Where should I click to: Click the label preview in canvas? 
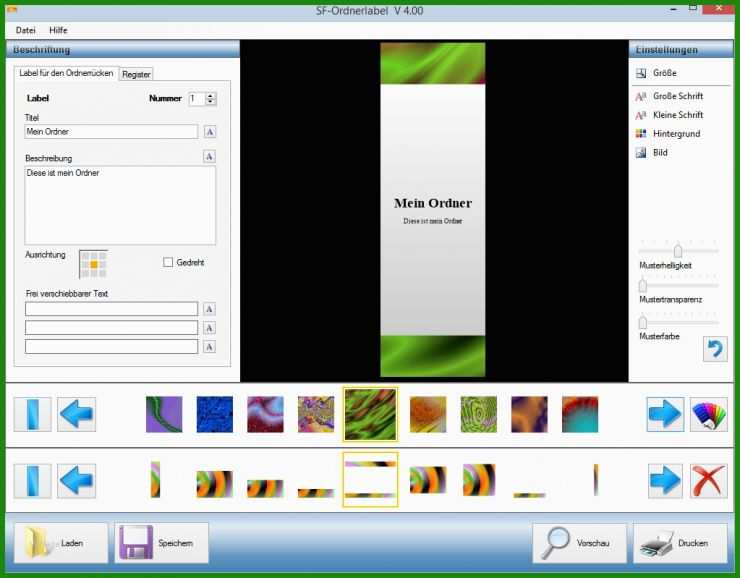pos(433,210)
